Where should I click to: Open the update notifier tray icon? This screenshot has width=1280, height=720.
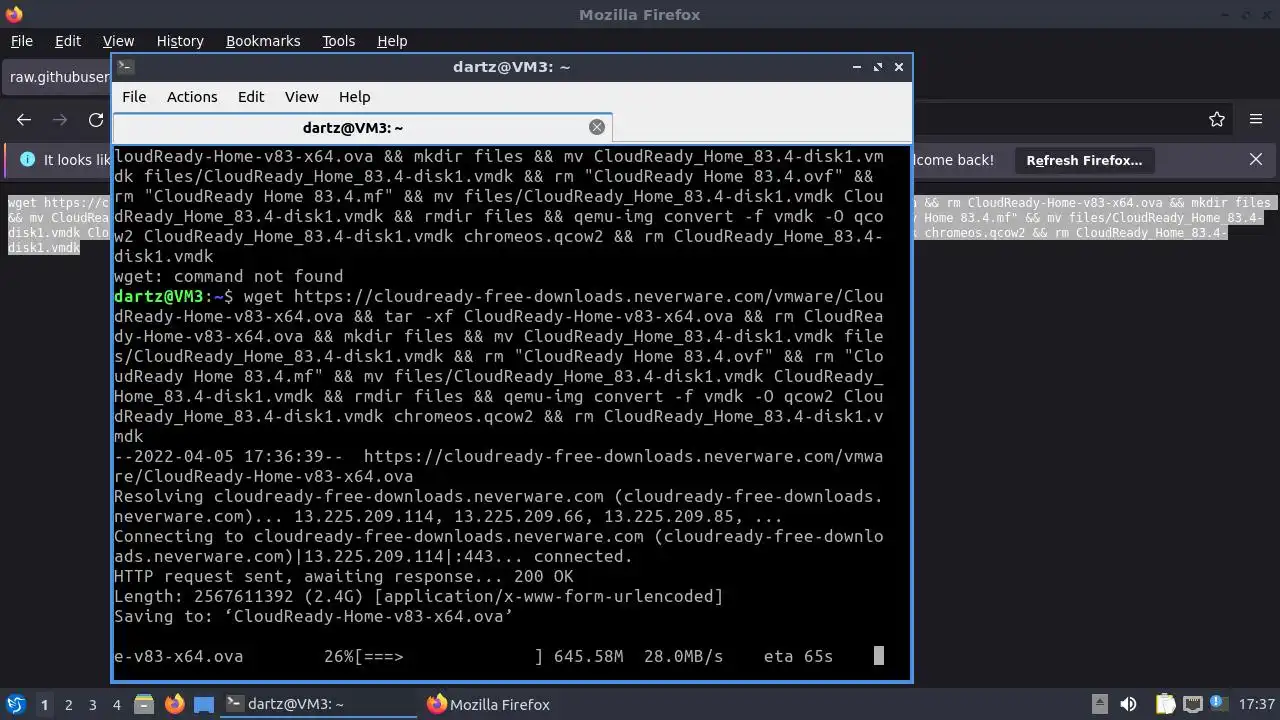coord(1219,704)
